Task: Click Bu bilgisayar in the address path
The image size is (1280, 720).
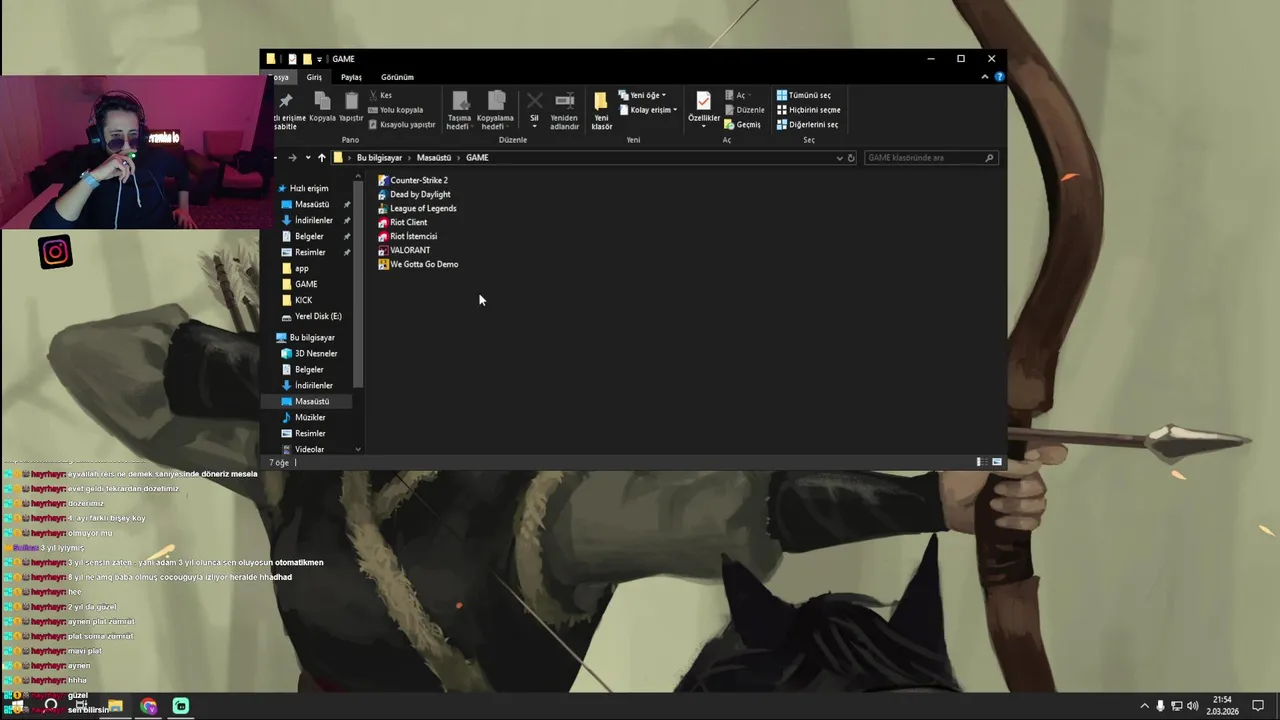Action: click(379, 158)
